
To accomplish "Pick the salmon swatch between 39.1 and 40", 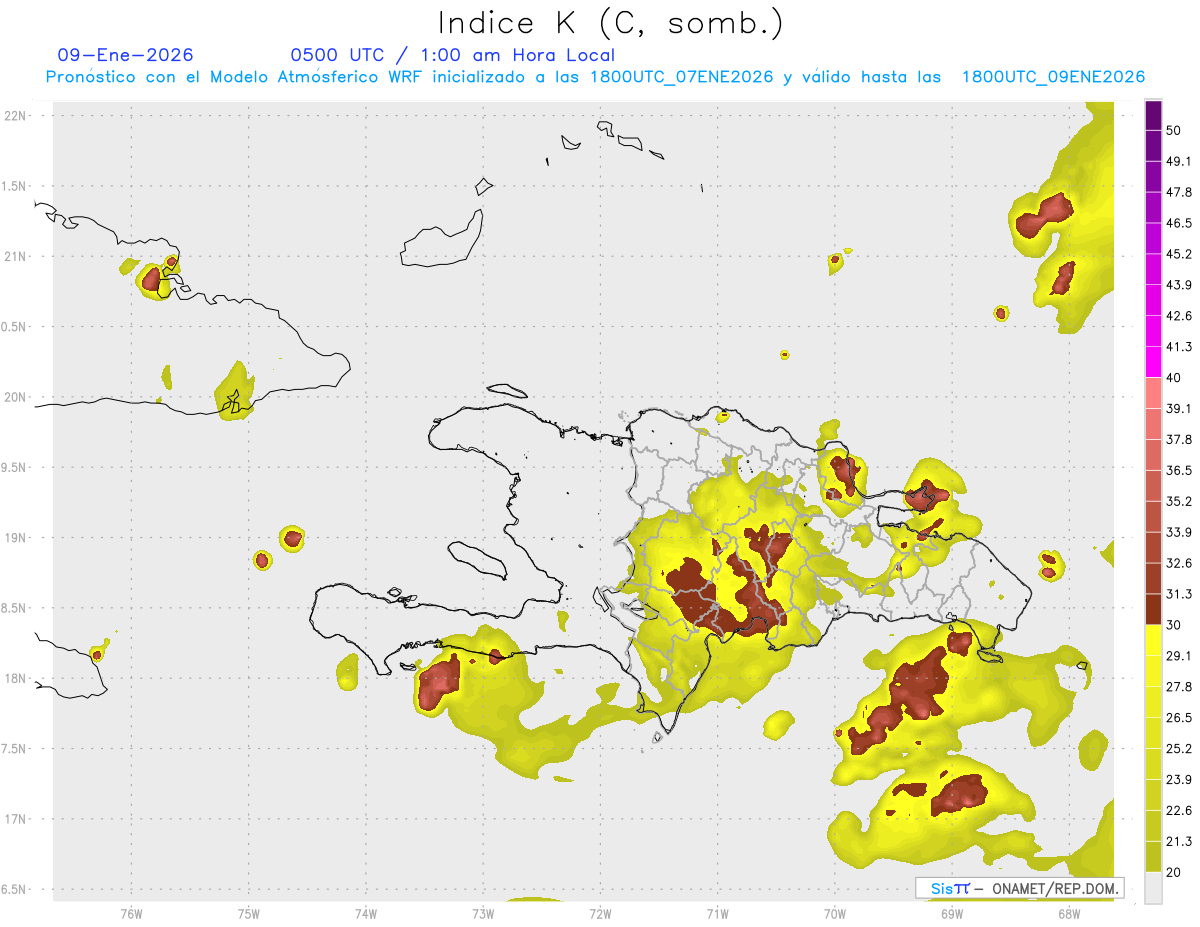I will coord(1153,393).
